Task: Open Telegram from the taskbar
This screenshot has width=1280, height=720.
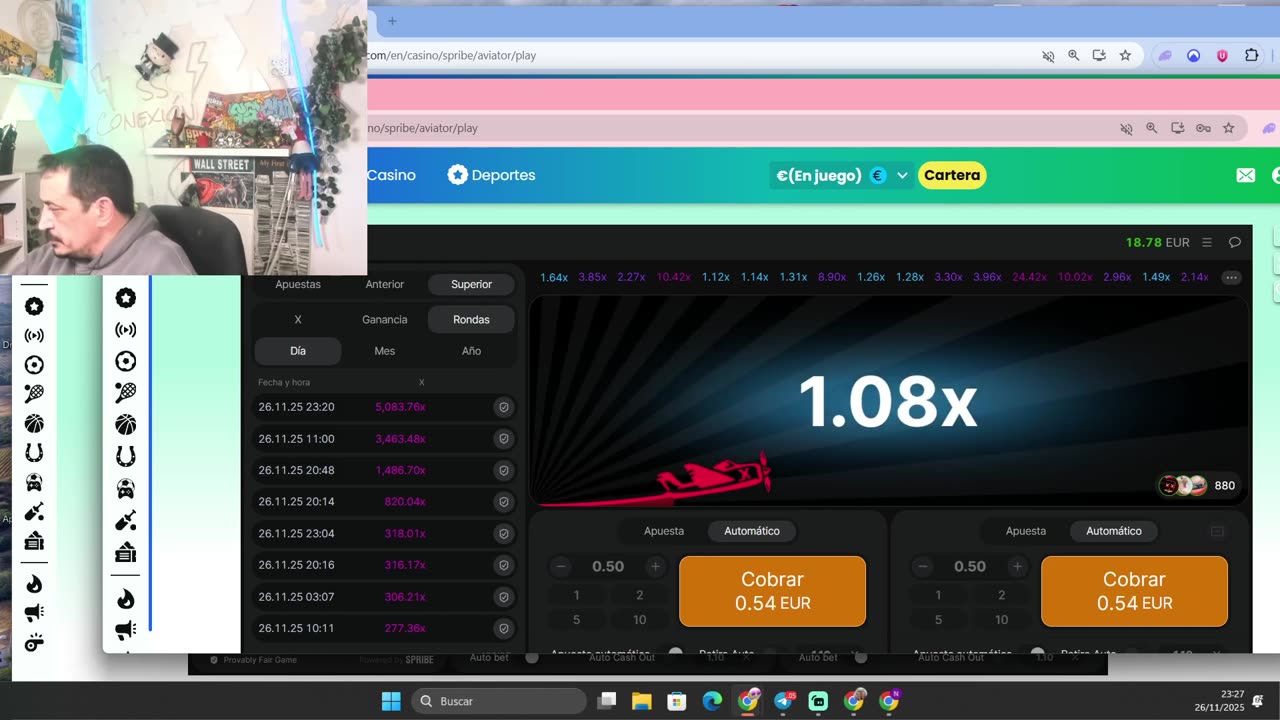Action: 783,701
